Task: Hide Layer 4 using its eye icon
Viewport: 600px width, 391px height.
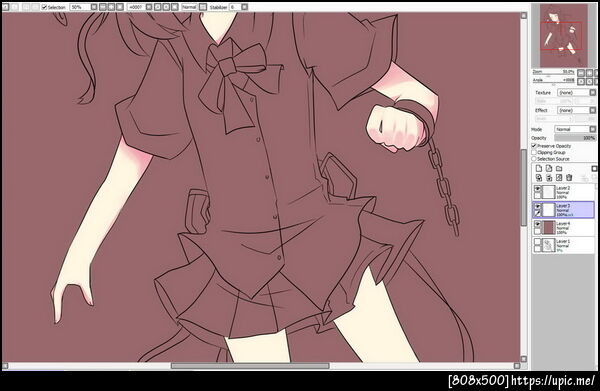Action: (x=538, y=224)
